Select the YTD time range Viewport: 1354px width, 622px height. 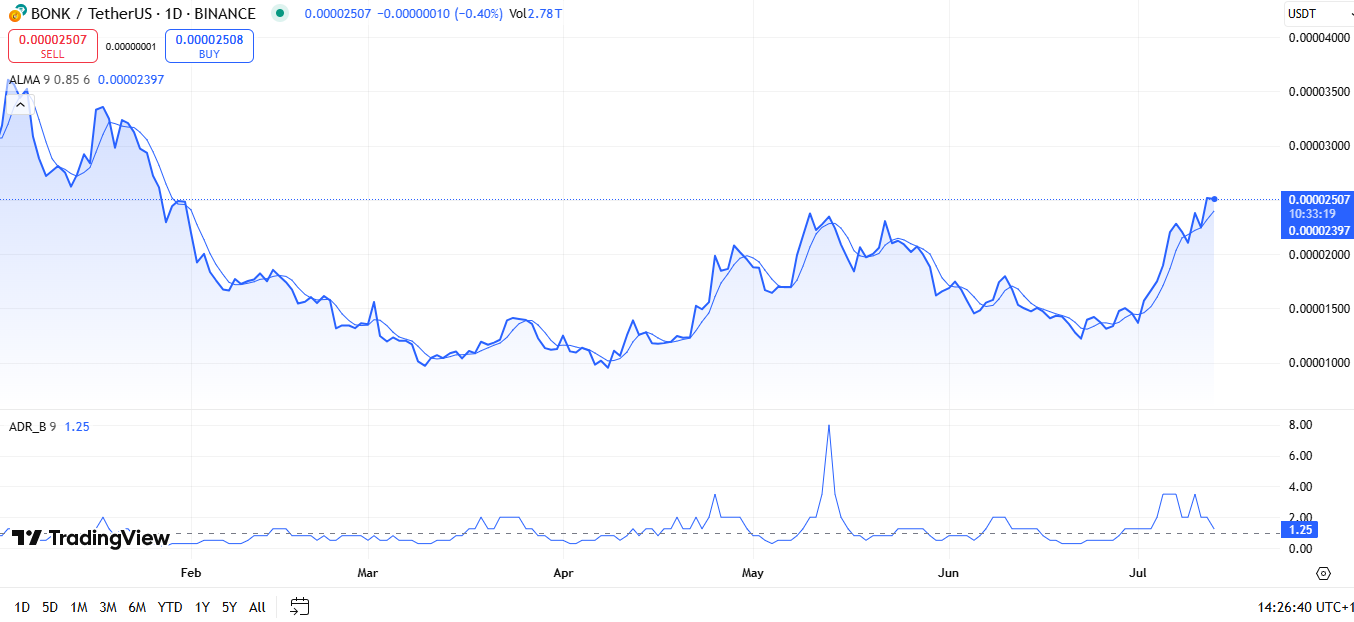170,606
